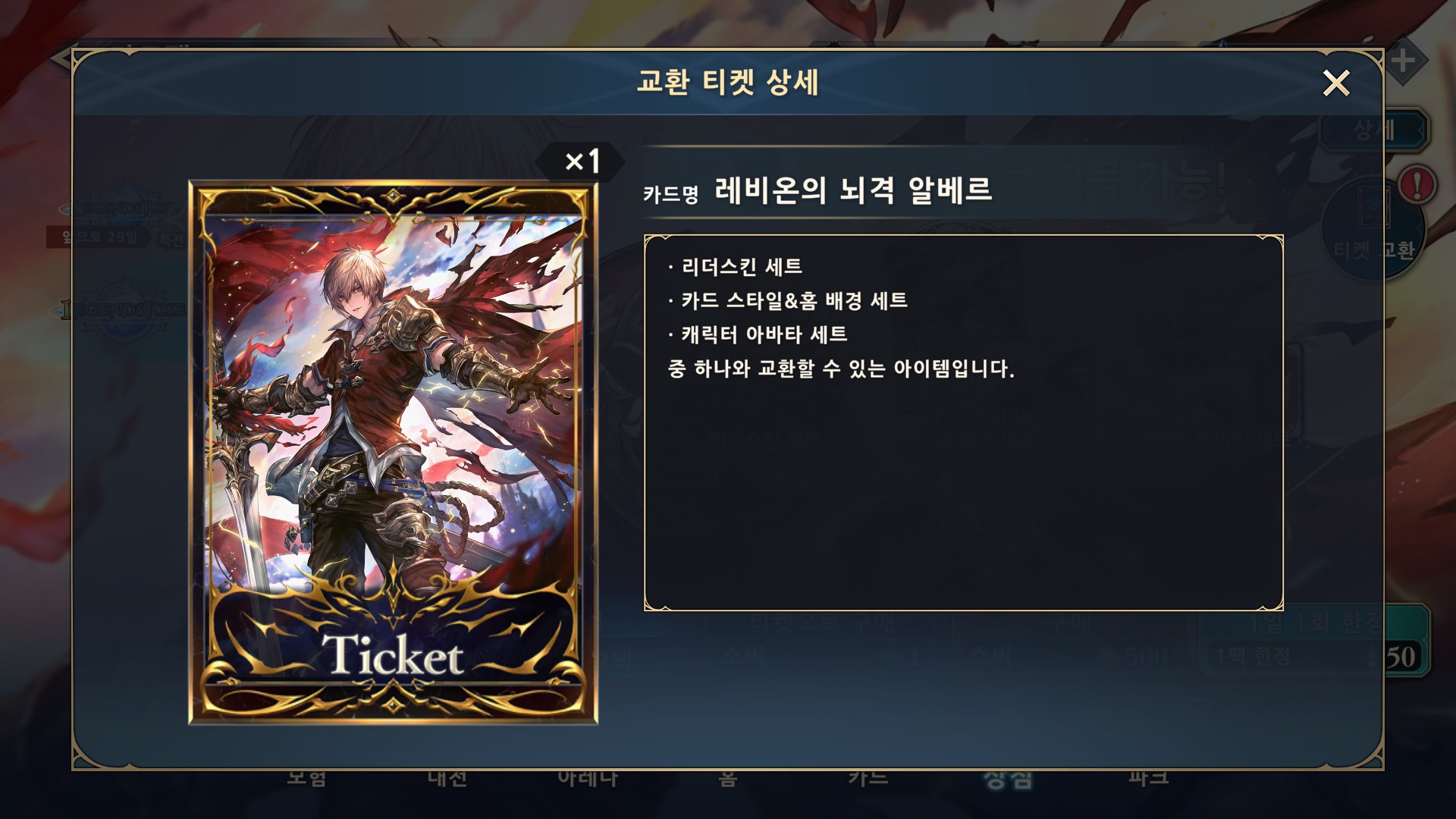Open the 아레나 bottom tab
Viewport: 1456px width, 819px height.
tap(588, 779)
